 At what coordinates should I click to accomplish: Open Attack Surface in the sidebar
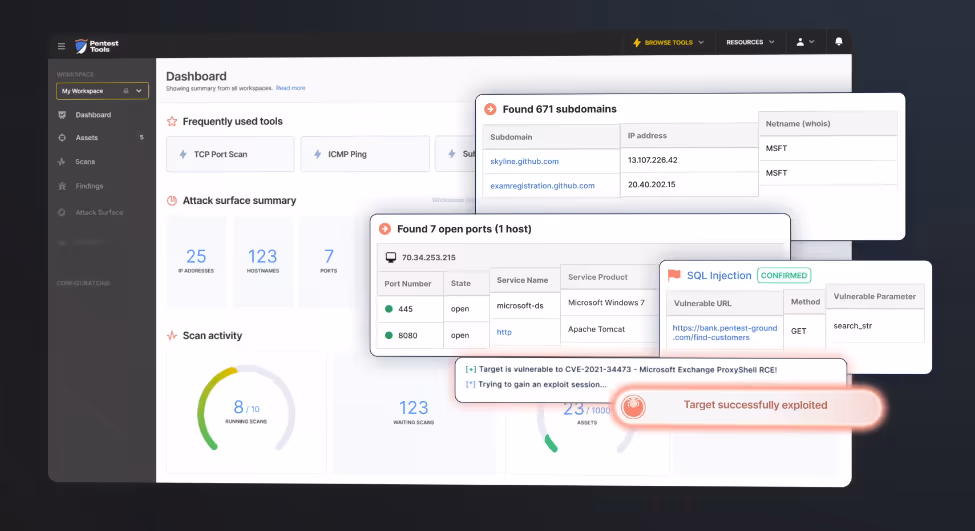point(99,213)
